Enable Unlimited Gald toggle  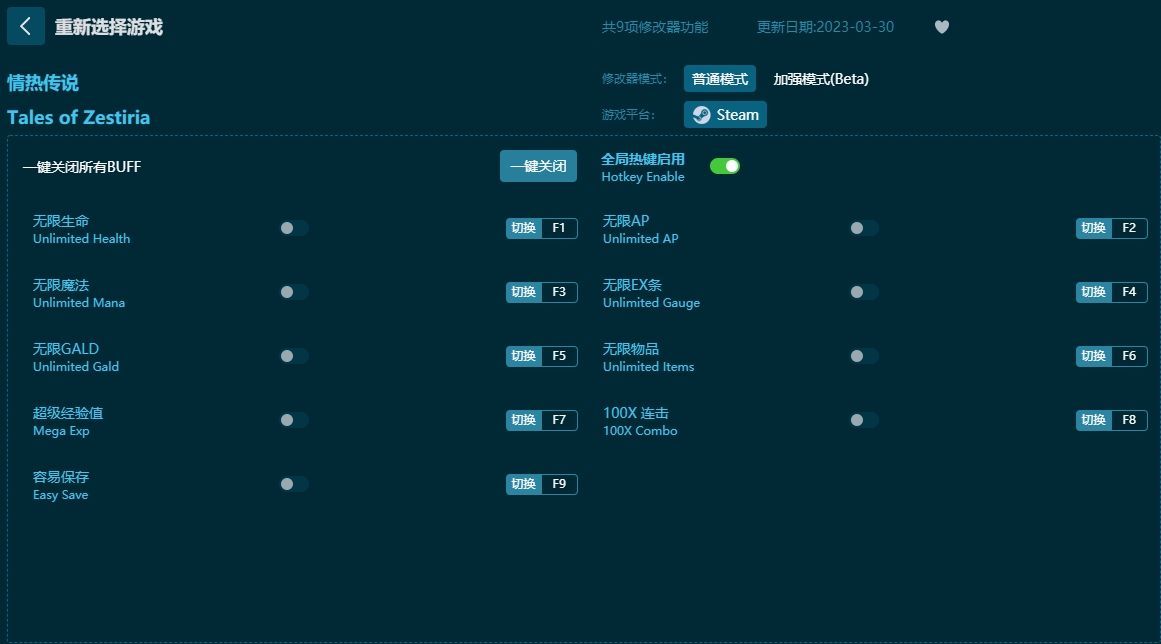pyautogui.click(x=294, y=356)
